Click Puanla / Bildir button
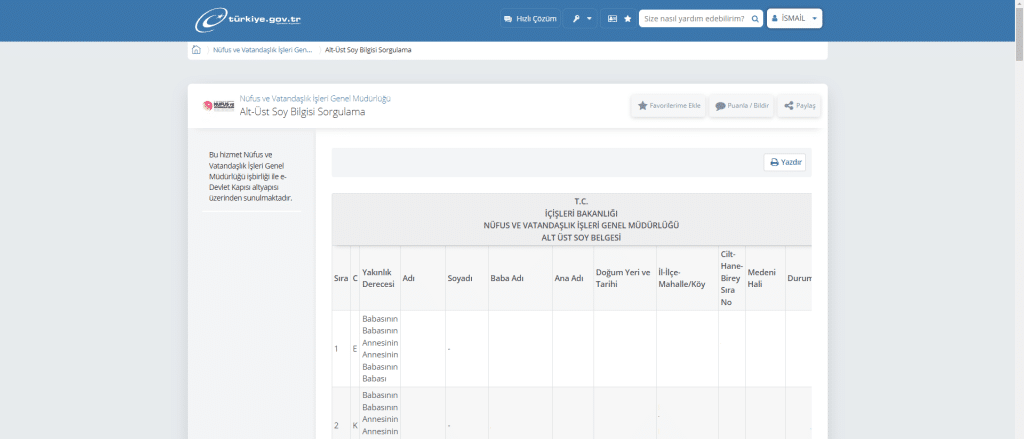Screen dimensions: 1024x439 tap(742, 105)
